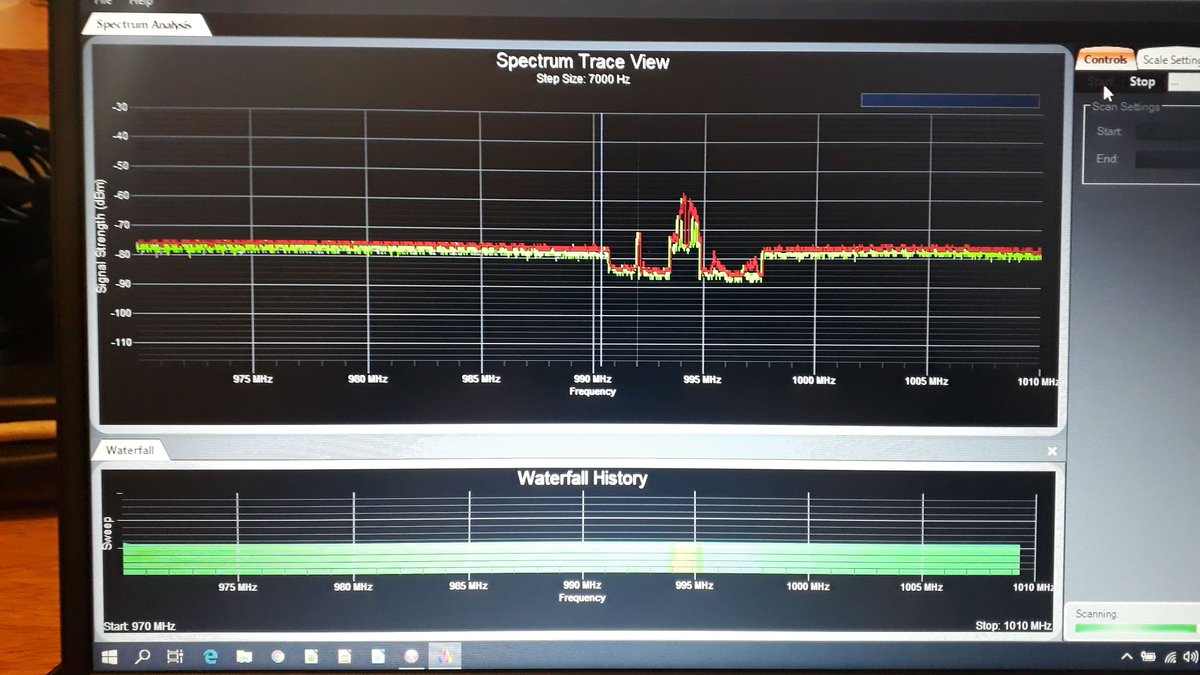Open Task View on the taskbar
This screenshot has height=675, width=1200.
pyautogui.click(x=175, y=657)
